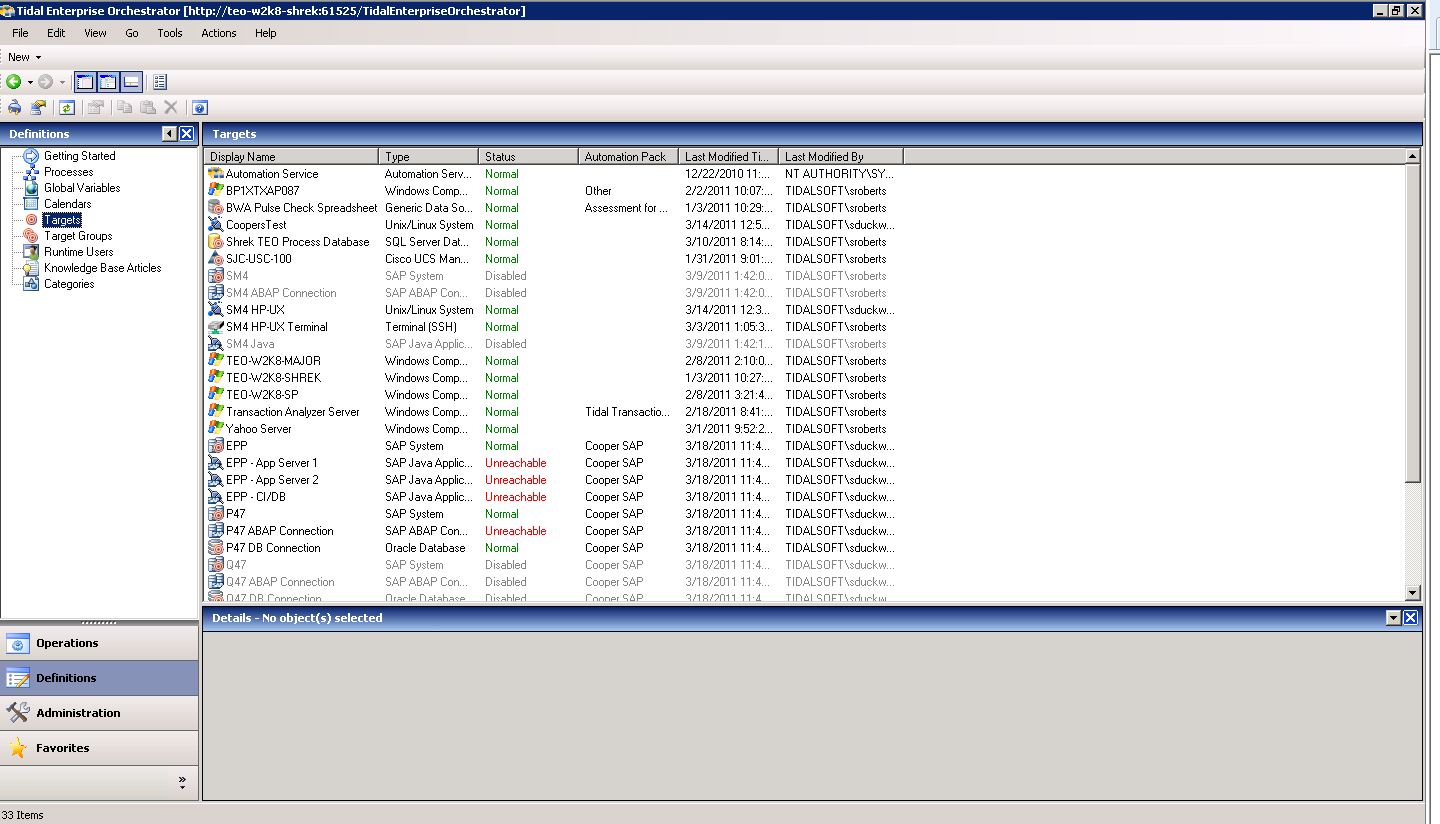Switch to the Operations section
This screenshot has width=1440, height=824.
click(99, 643)
